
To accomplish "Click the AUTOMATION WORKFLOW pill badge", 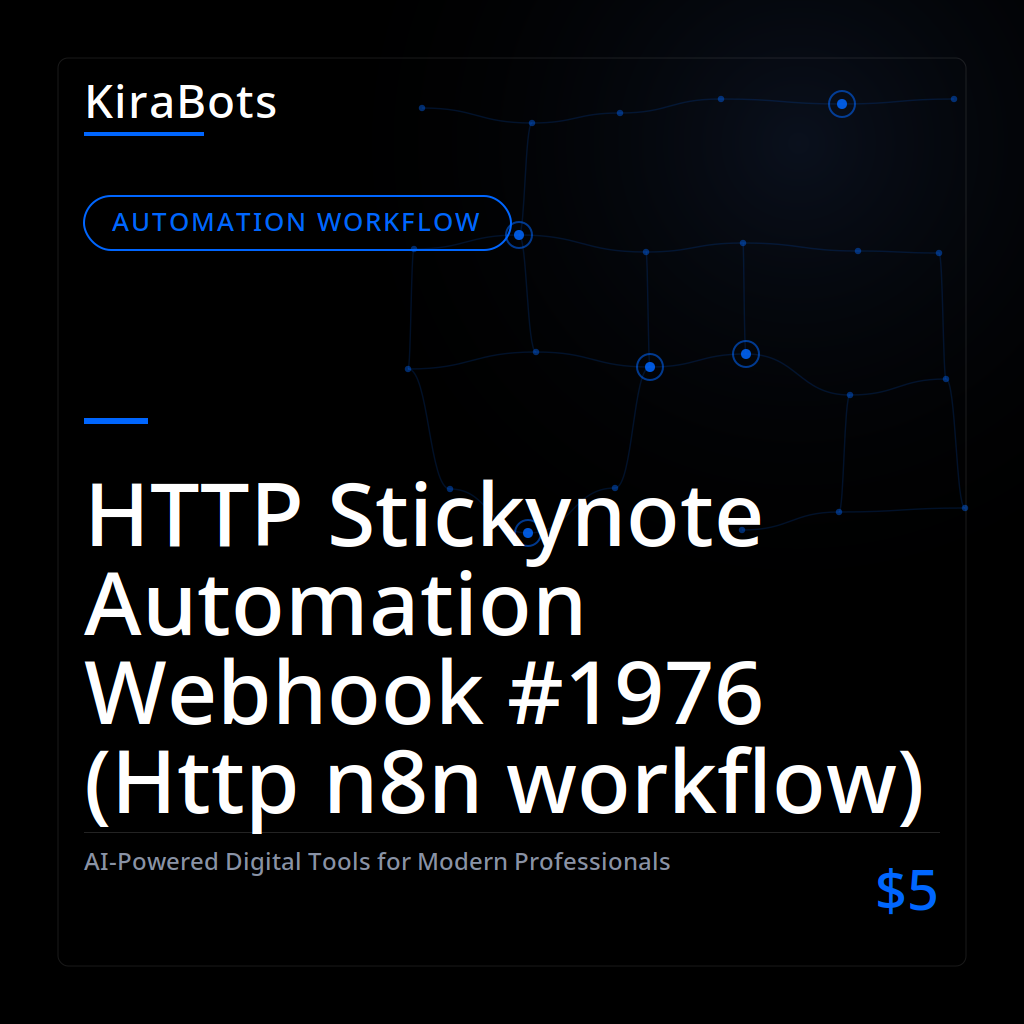I will pyautogui.click(x=297, y=223).
